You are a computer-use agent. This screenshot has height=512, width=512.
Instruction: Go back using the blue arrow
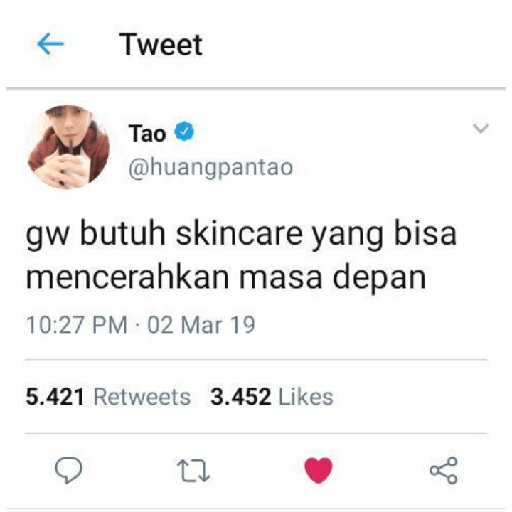point(50,44)
